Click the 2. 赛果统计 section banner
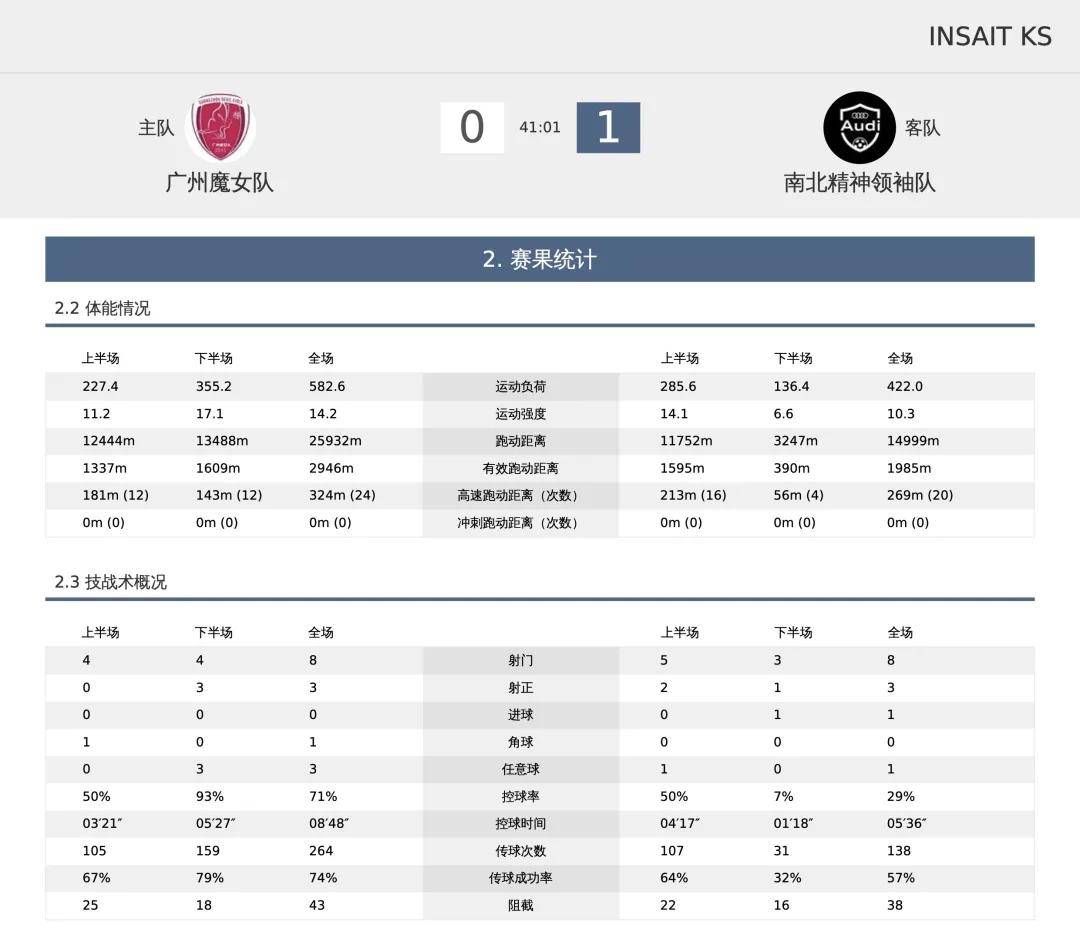Screen dimensions: 1080x938 (x=540, y=259)
